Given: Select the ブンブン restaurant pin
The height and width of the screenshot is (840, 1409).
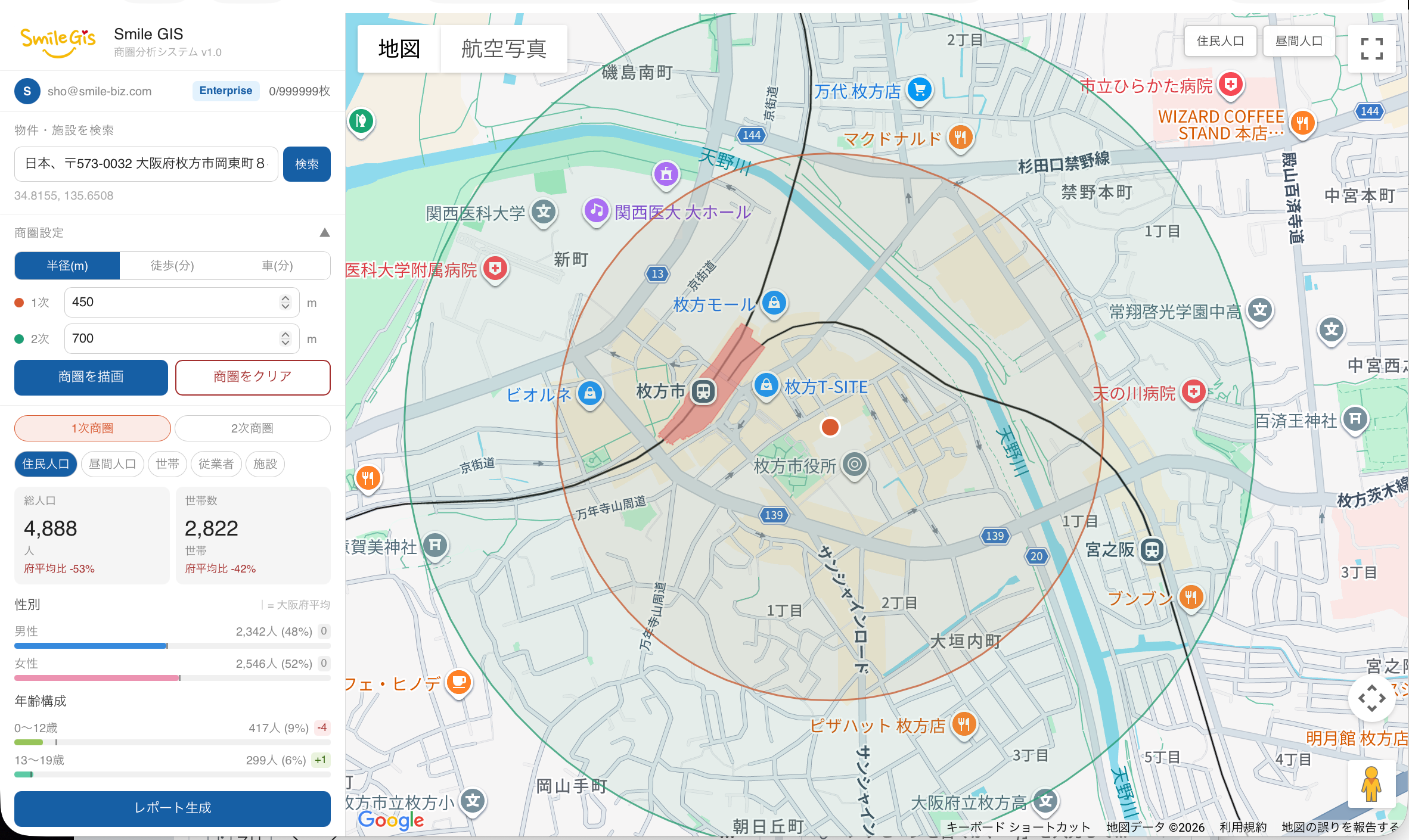Looking at the screenshot, I should coord(1191,596).
